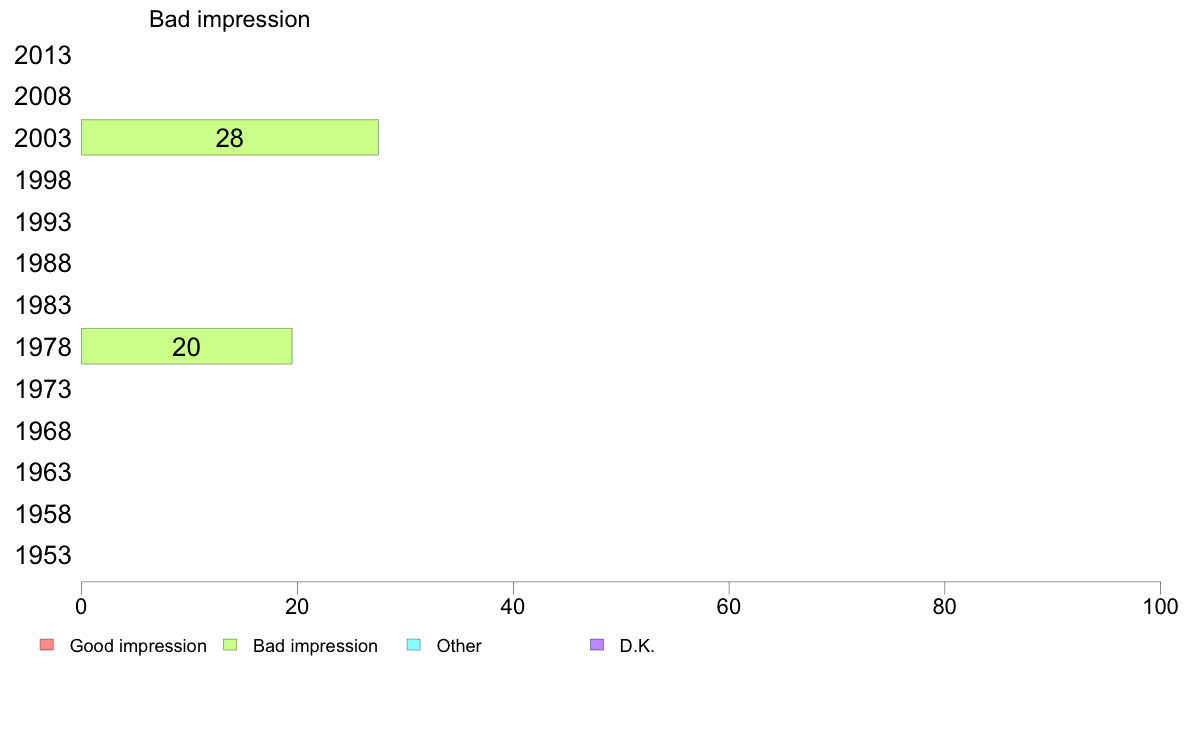Click the Good impression red legend swatch
Image resolution: width=1188 pixels, height=736 pixels.
click(x=47, y=645)
